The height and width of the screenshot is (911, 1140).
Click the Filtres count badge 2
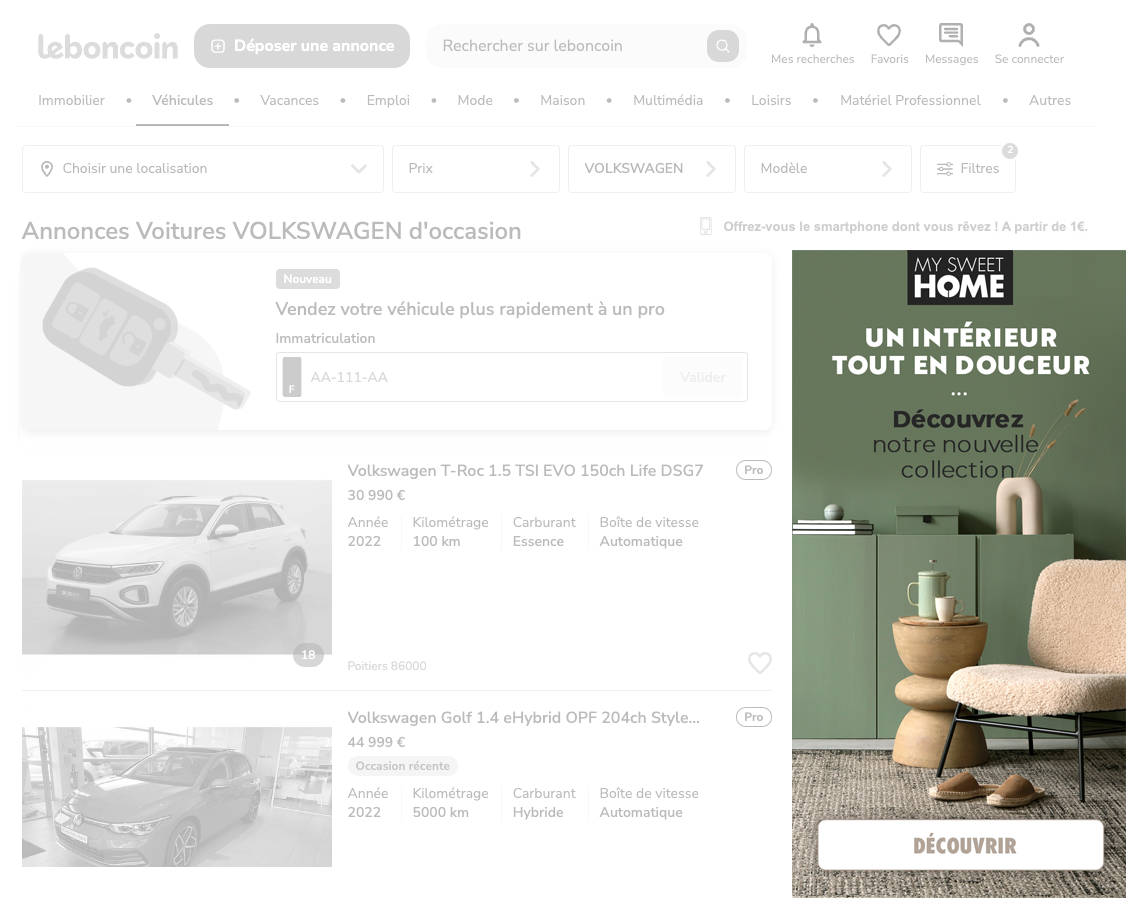(x=1010, y=151)
